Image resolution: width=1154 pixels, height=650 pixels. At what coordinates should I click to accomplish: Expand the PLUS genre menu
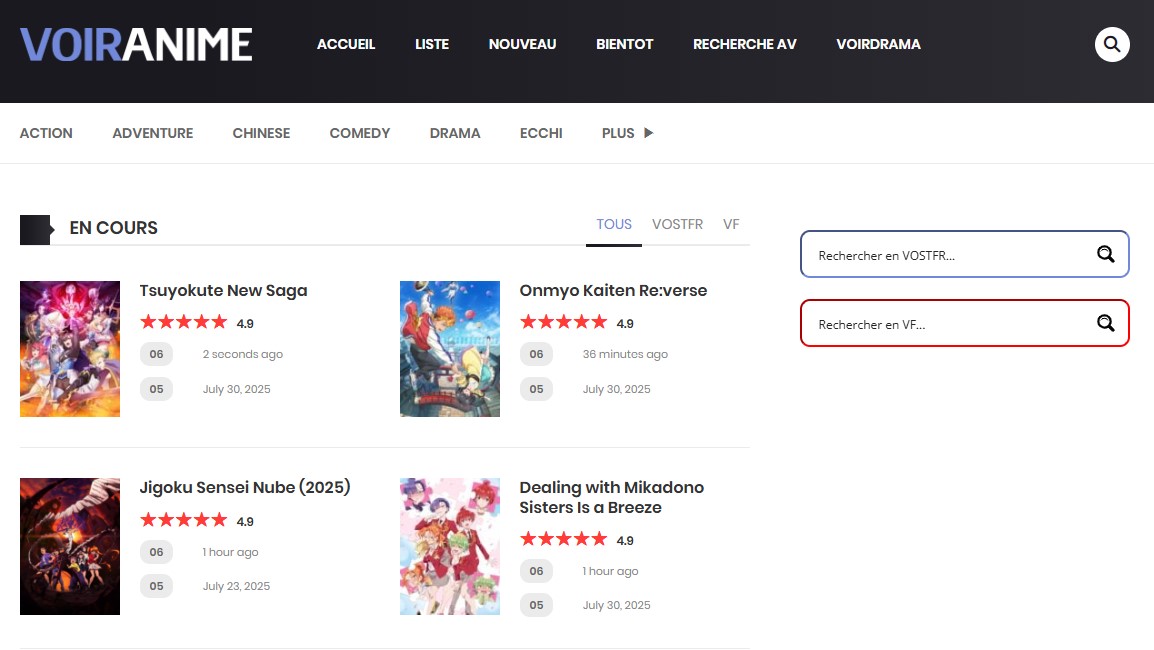pyautogui.click(x=626, y=133)
